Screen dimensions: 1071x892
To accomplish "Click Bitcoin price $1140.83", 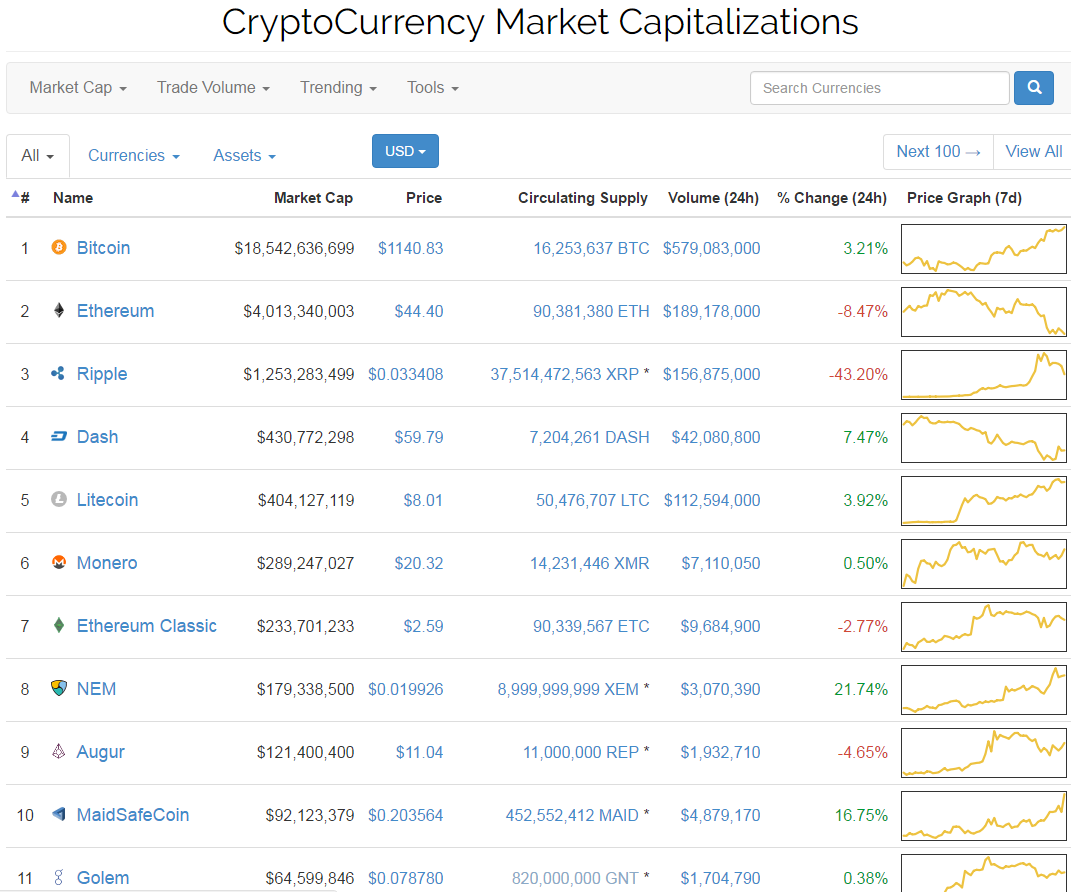I will pos(411,249).
